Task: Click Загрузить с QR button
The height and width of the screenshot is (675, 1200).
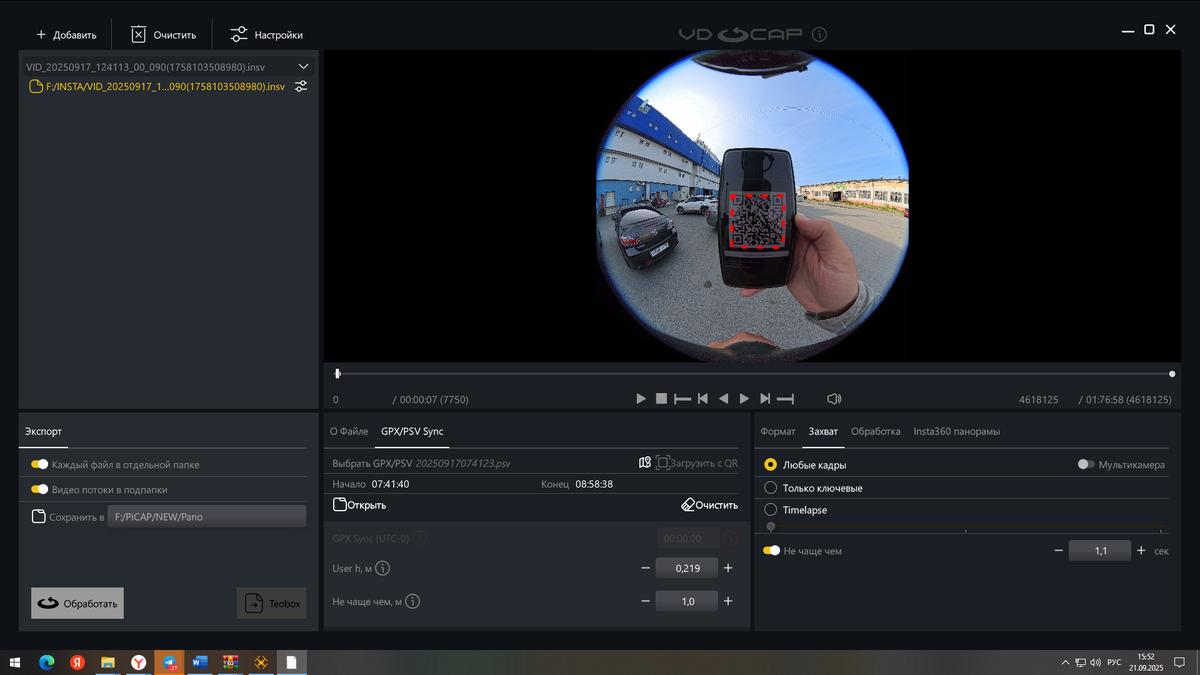Action: [x=697, y=463]
